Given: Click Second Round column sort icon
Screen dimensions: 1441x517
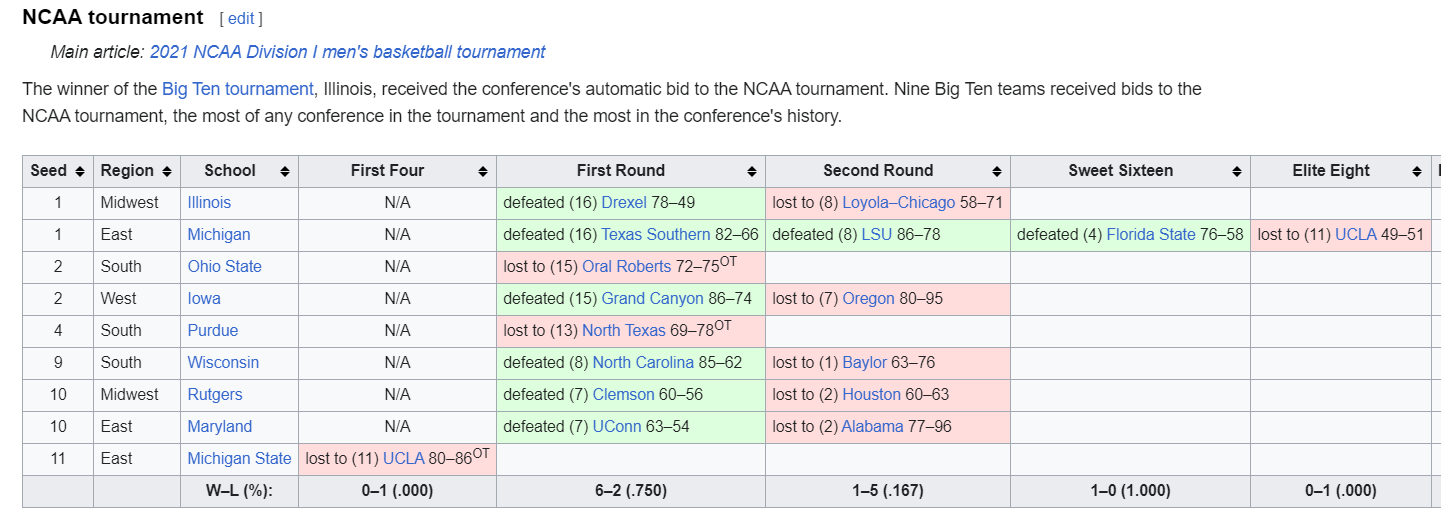Looking at the screenshot, I should pos(997,171).
